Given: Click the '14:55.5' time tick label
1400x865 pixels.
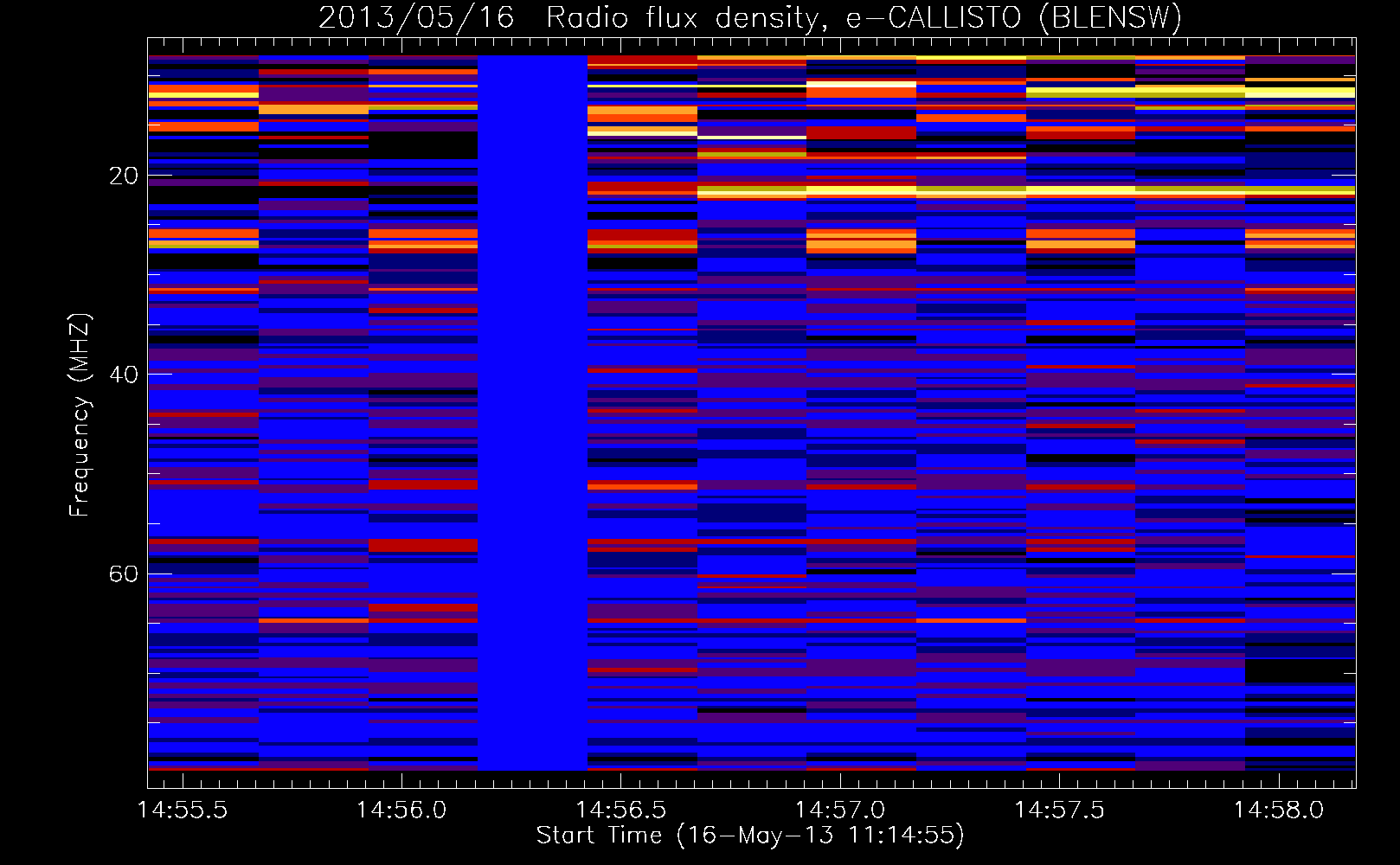Looking at the screenshot, I should pyautogui.click(x=183, y=810).
